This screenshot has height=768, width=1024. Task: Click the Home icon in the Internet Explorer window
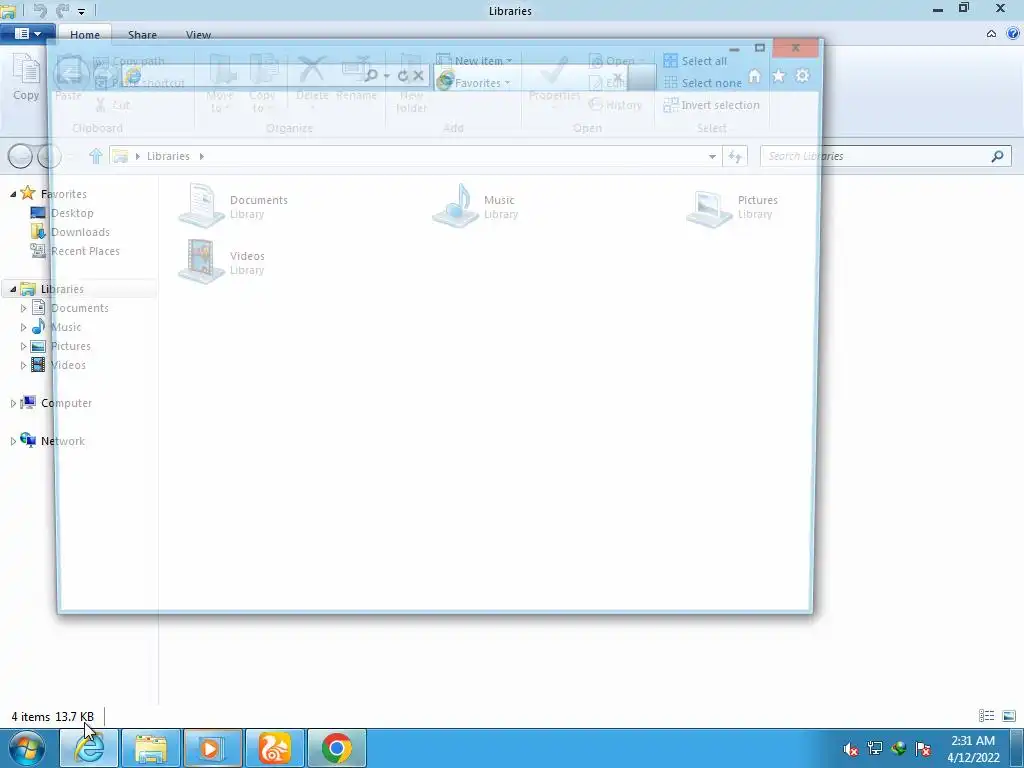tap(754, 76)
